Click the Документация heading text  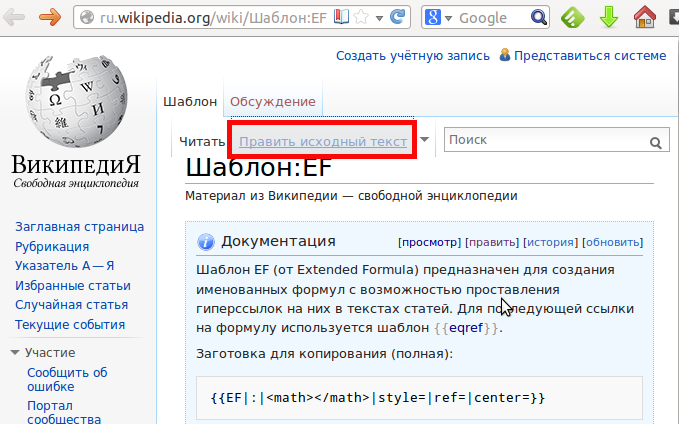pyautogui.click(x=278, y=241)
